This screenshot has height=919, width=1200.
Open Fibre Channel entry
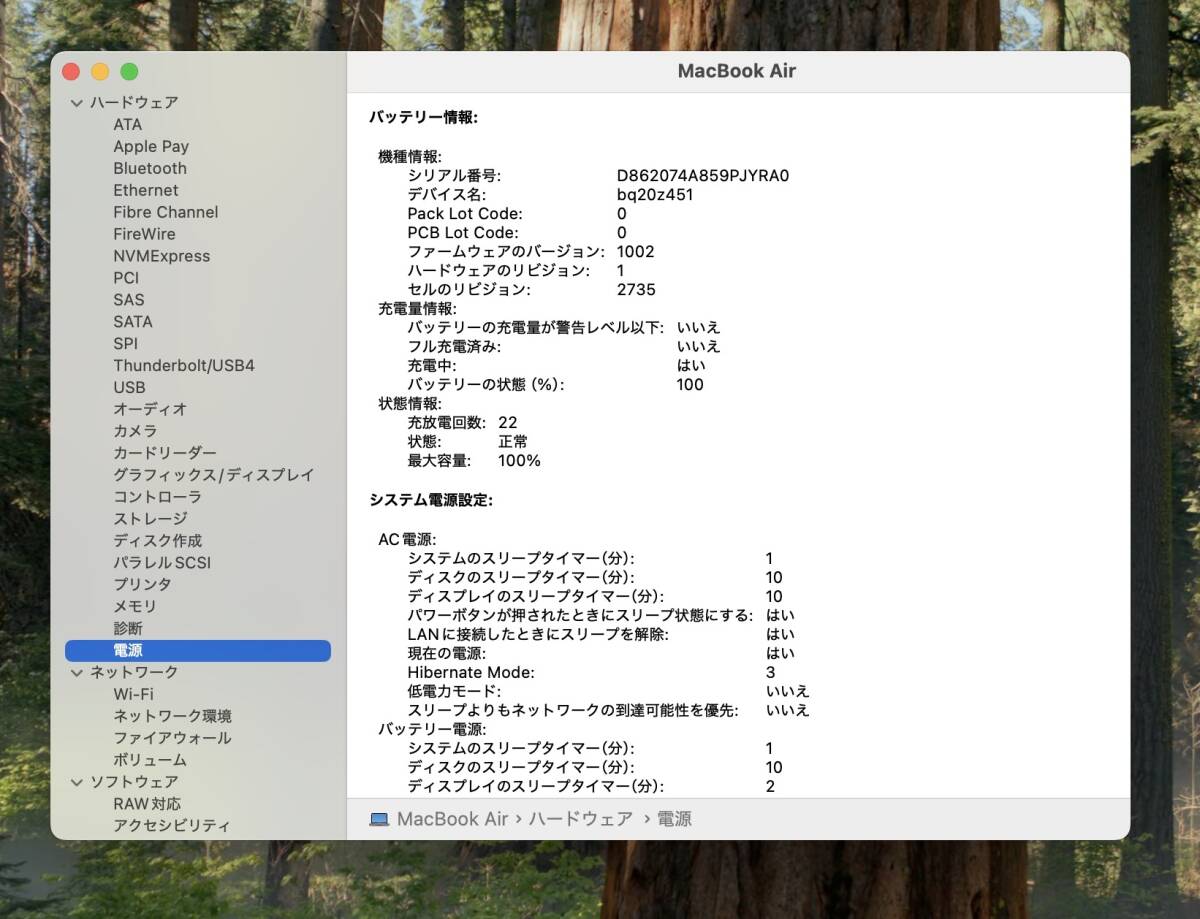click(166, 213)
